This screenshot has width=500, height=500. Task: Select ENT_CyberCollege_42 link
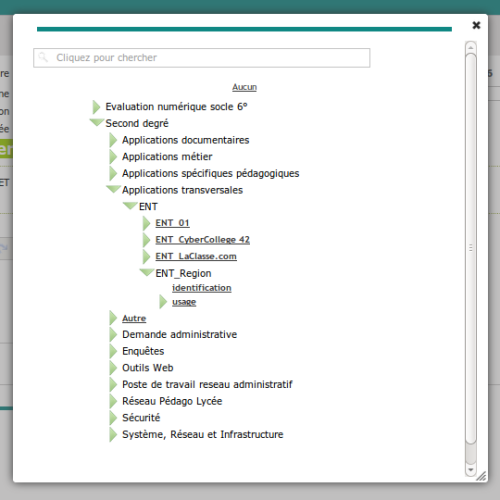202,240
